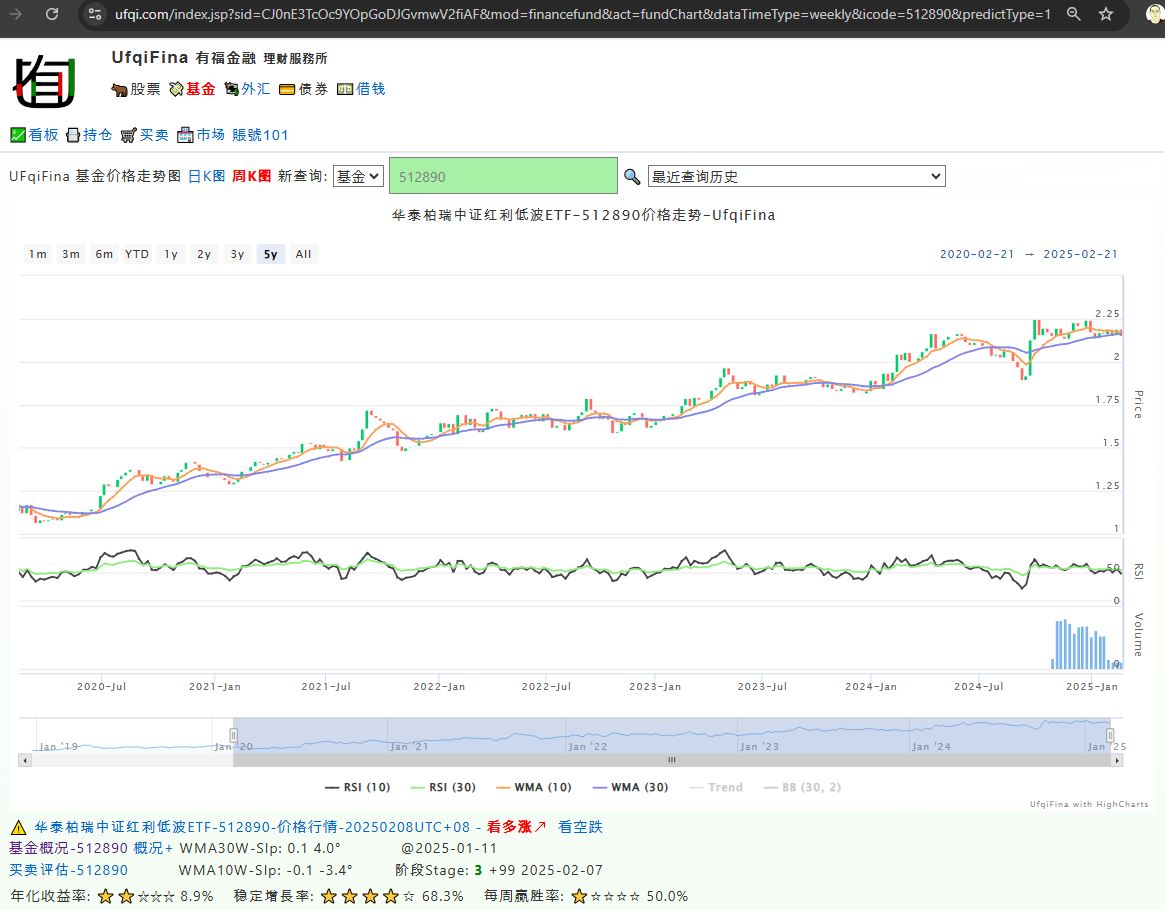Screen dimensions: 1165x910
Task: Open the 基金 query type dropdown
Action: pyautogui.click(x=358, y=176)
